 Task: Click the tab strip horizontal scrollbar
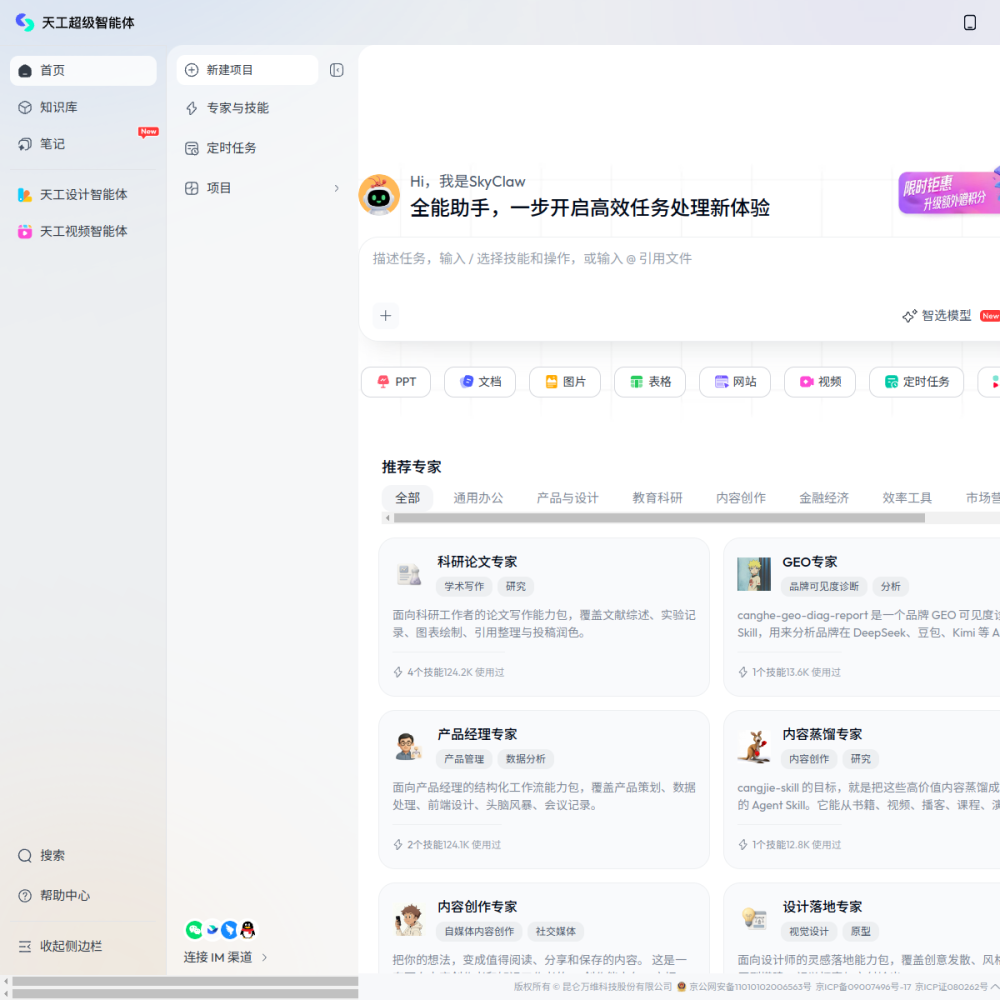[659, 518]
